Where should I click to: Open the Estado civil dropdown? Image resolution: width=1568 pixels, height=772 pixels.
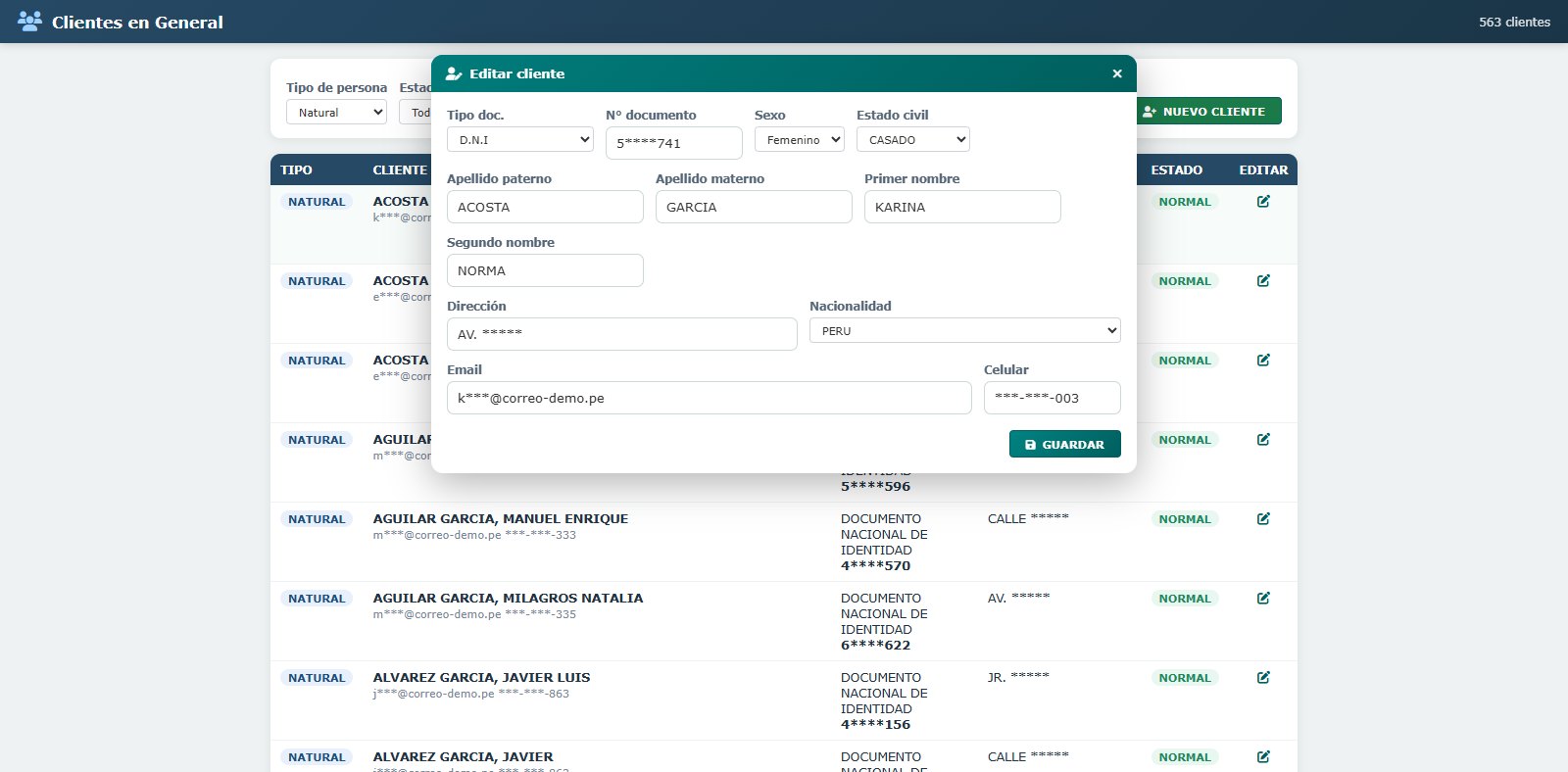(913, 140)
